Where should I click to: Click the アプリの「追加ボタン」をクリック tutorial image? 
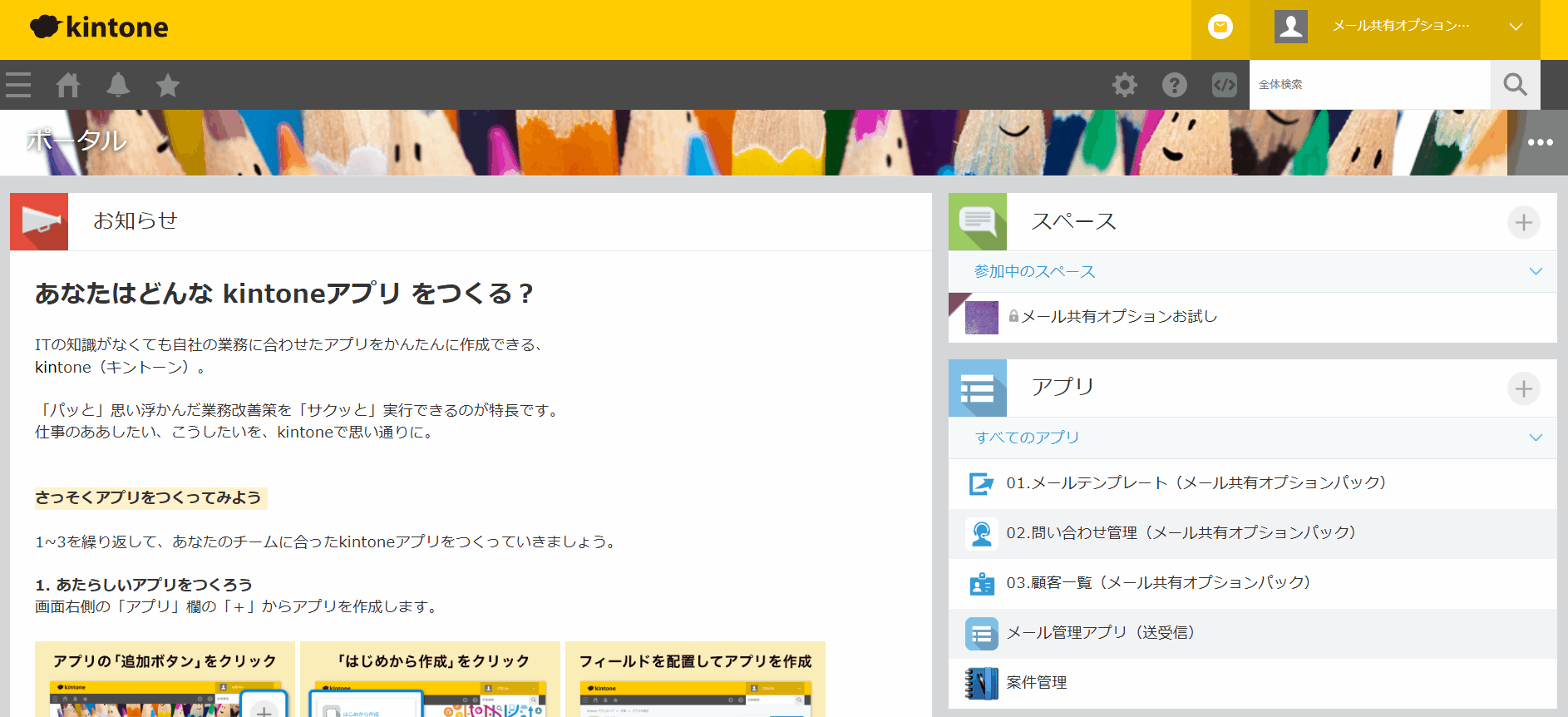pyautogui.click(x=165, y=679)
